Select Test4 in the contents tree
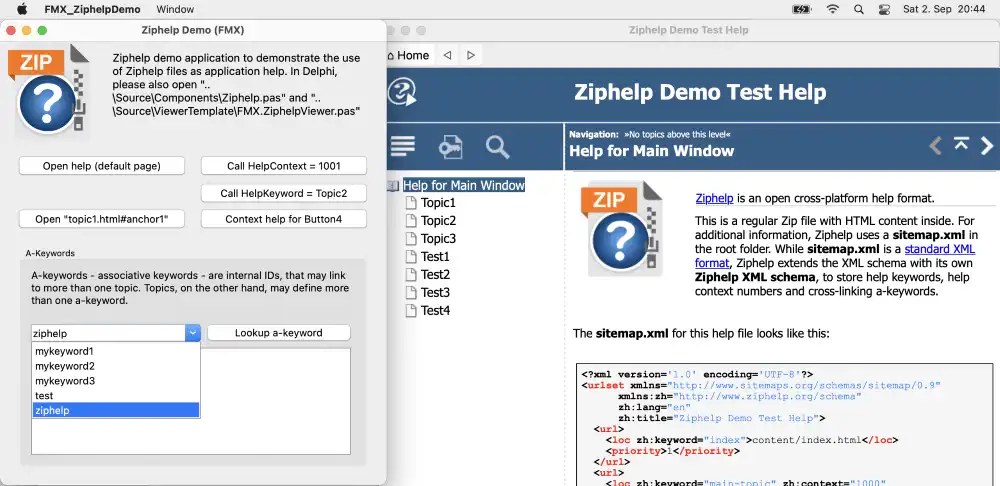The image size is (1000, 486). click(x=436, y=311)
